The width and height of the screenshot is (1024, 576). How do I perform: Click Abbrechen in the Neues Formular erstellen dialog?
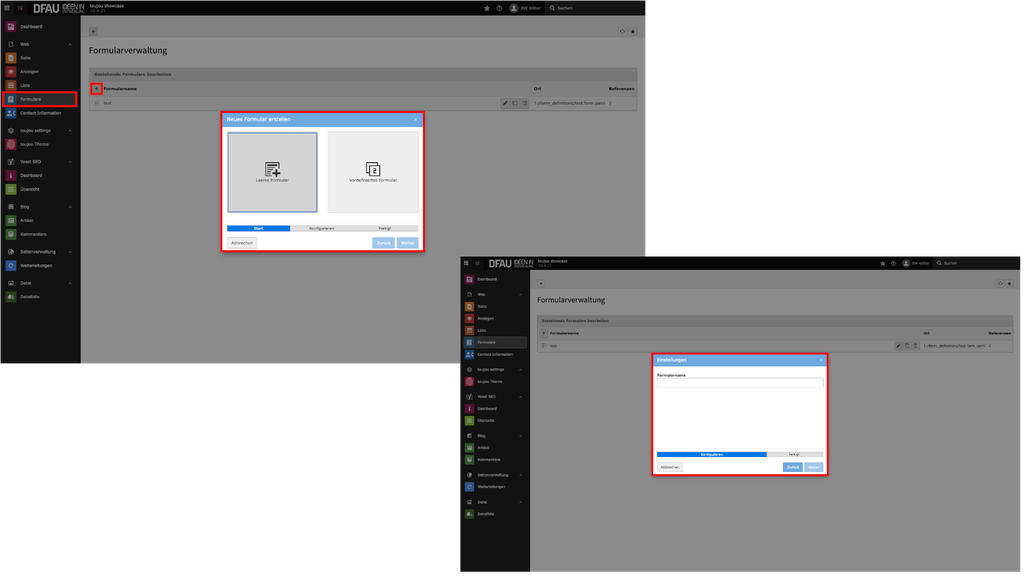click(x=242, y=243)
